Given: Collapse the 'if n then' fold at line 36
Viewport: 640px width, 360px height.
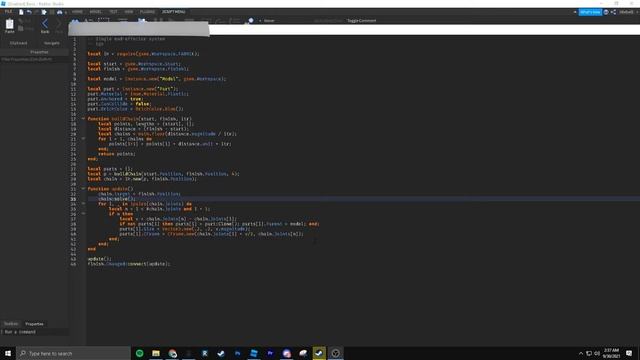Looking at the screenshot, I should pos(83,213).
